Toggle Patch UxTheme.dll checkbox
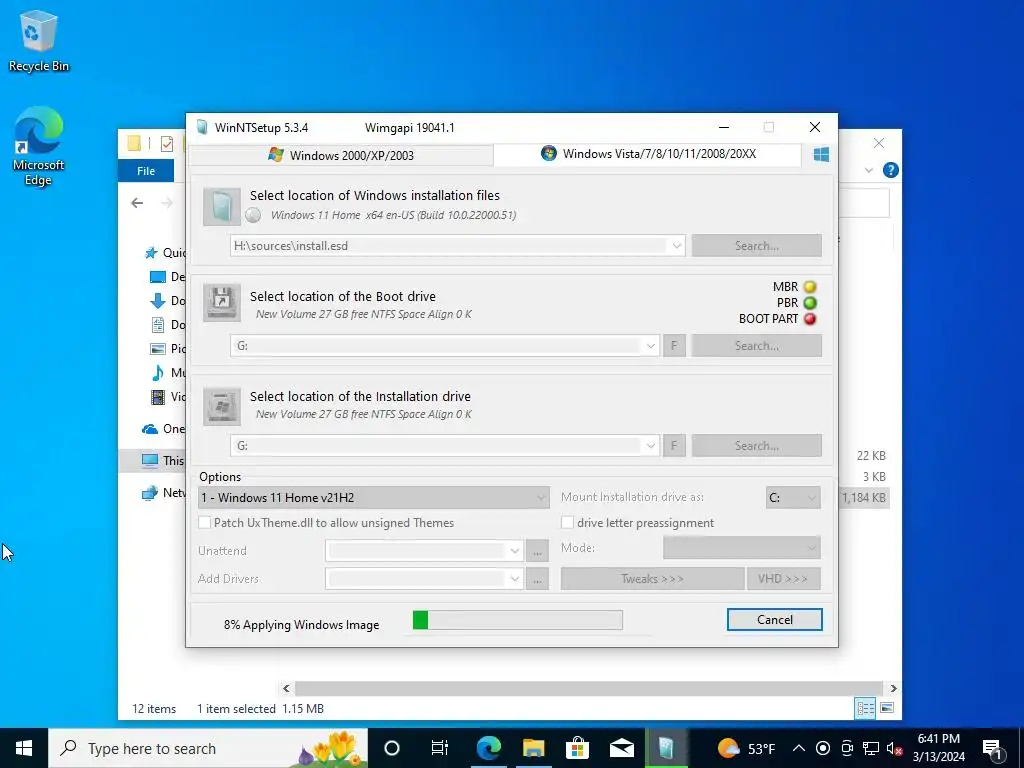 coord(205,523)
